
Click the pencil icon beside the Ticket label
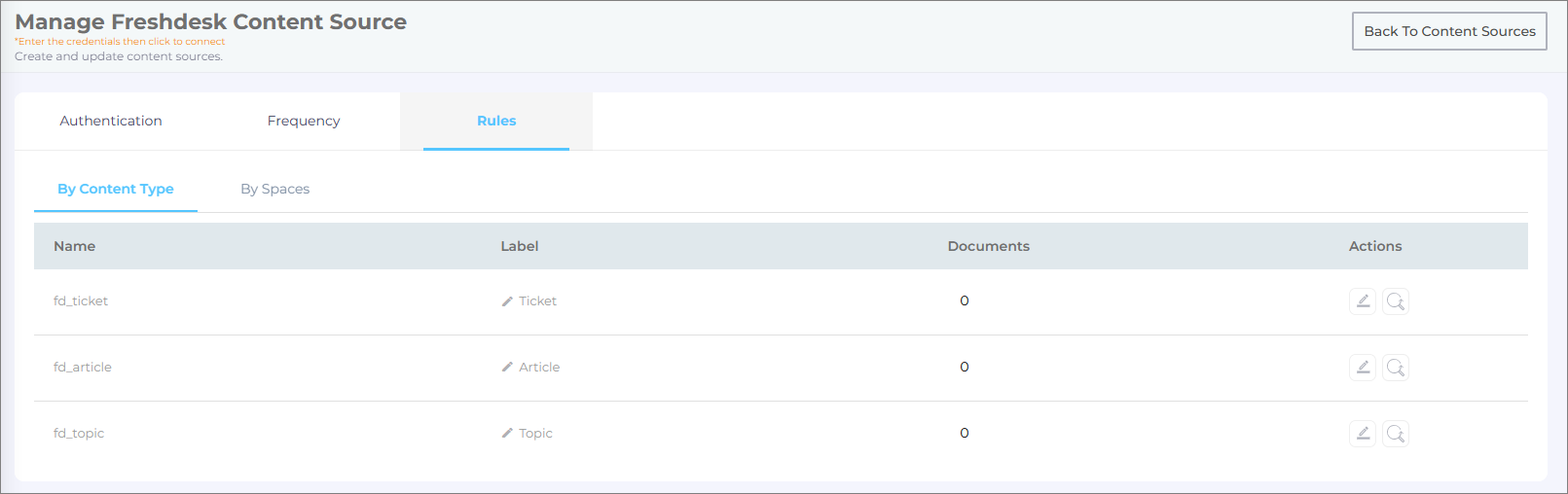[x=507, y=301]
